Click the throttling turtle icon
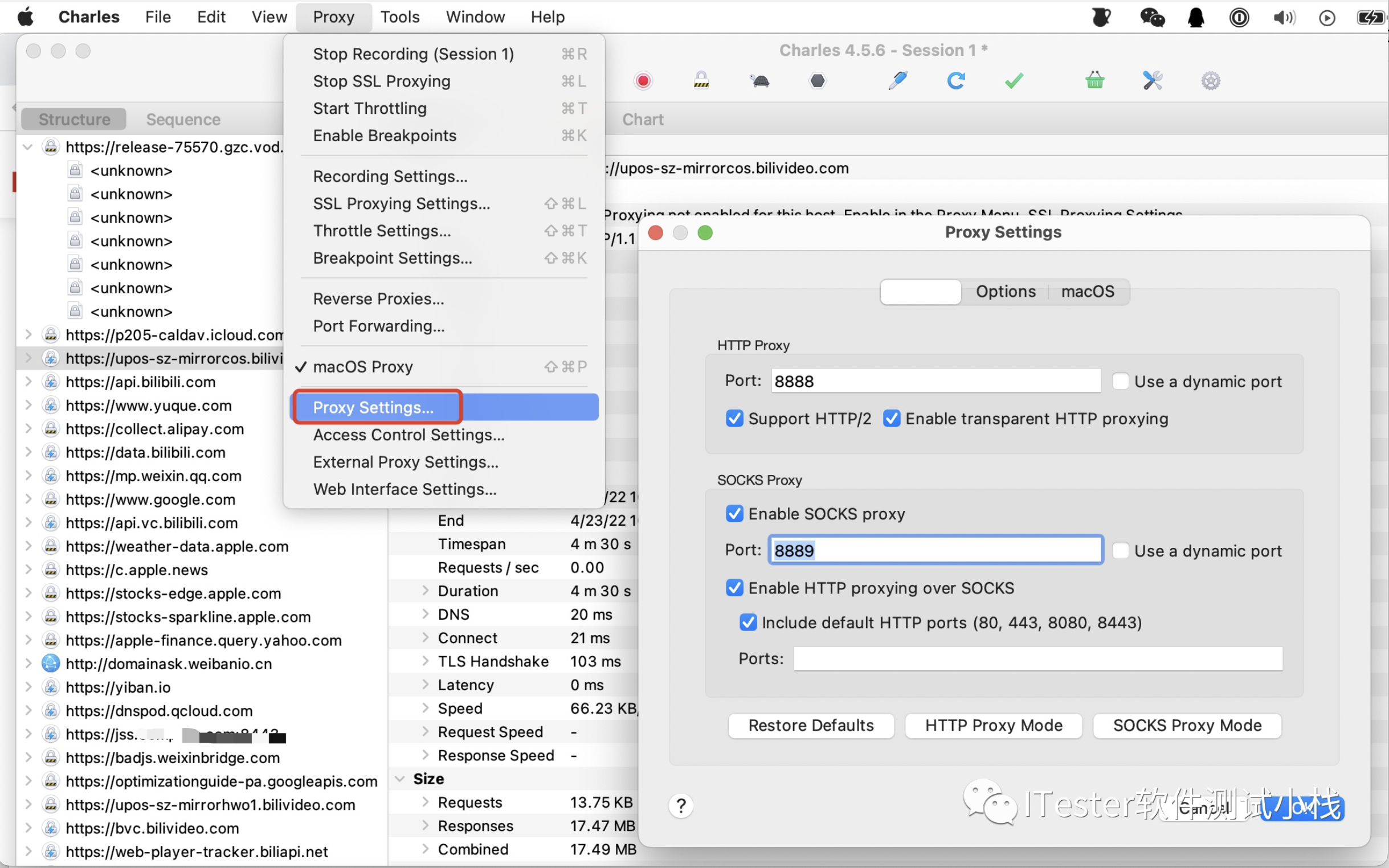This screenshot has width=1389, height=868. pos(759,81)
